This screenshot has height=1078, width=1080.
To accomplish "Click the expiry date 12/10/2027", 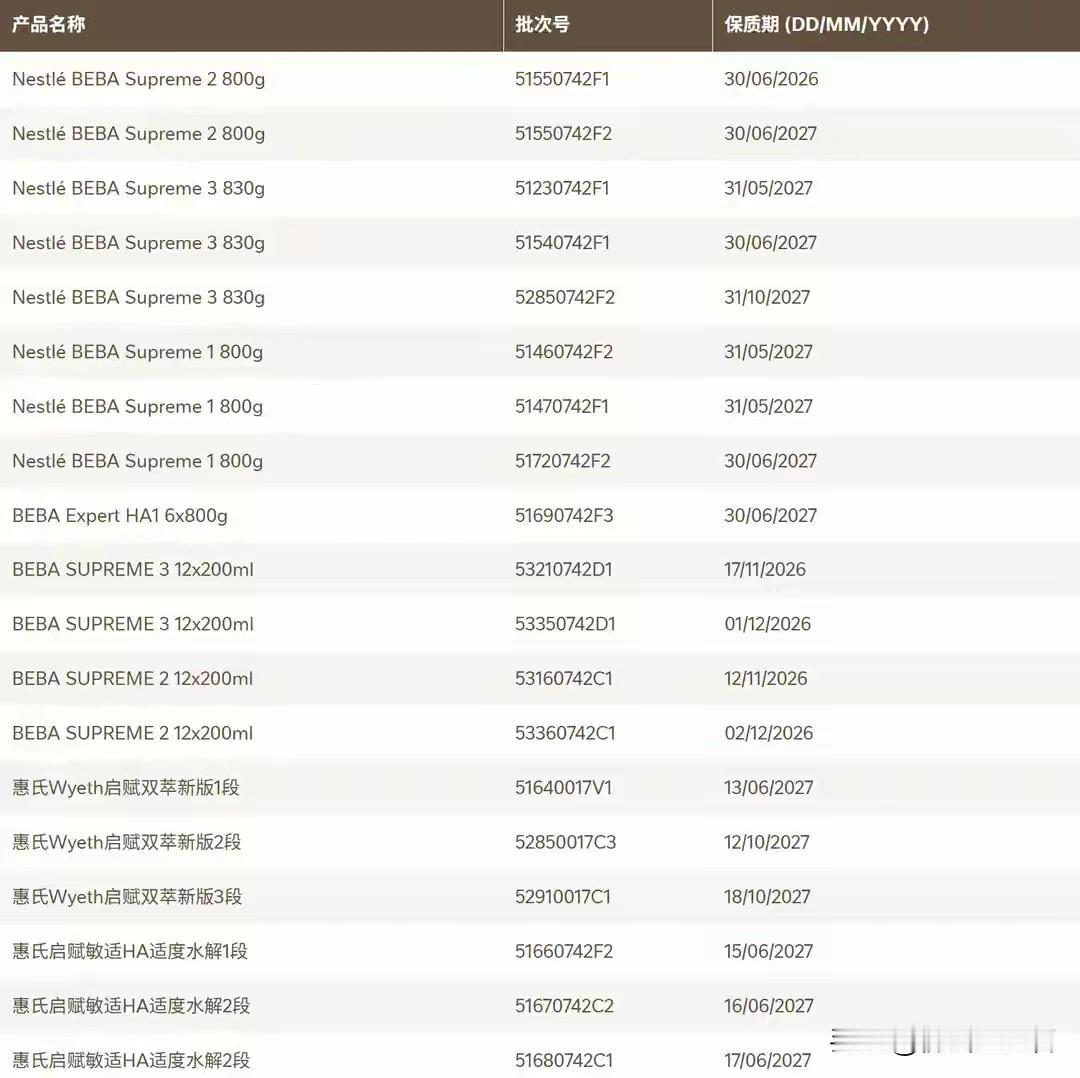I will [767, 842].
